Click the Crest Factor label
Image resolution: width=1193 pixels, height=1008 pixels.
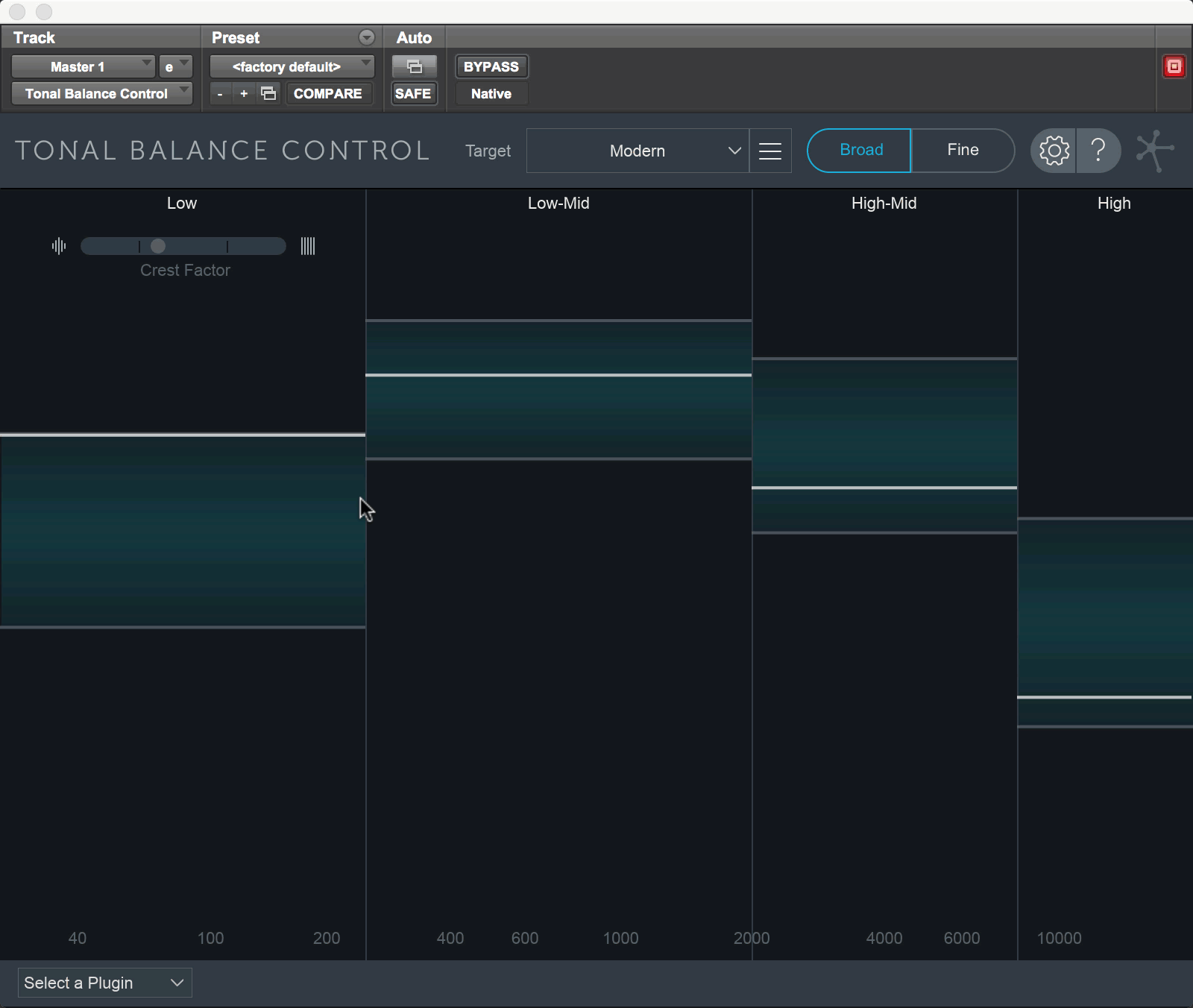(185, 270)
